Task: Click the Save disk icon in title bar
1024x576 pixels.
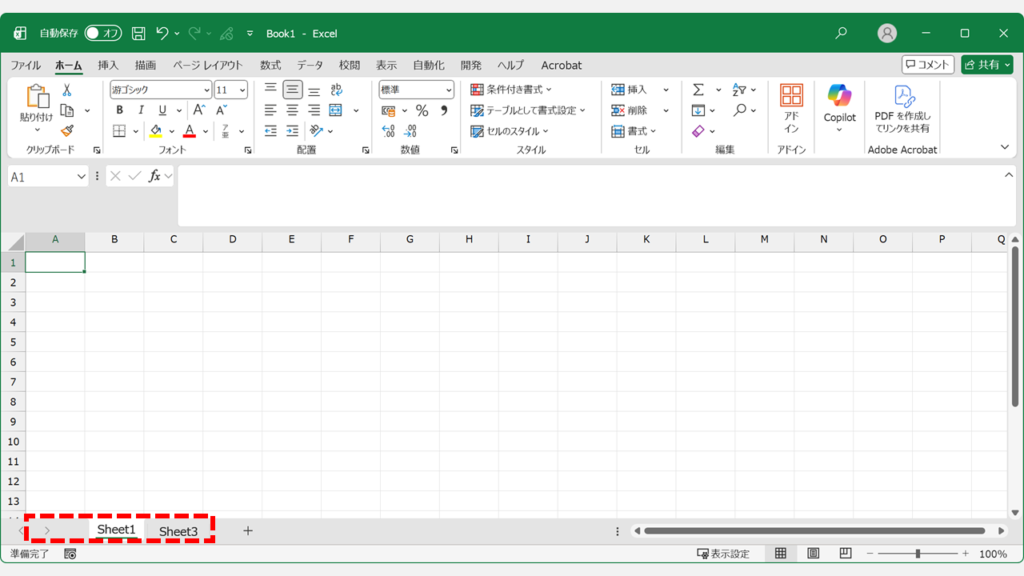Action: 139,33
